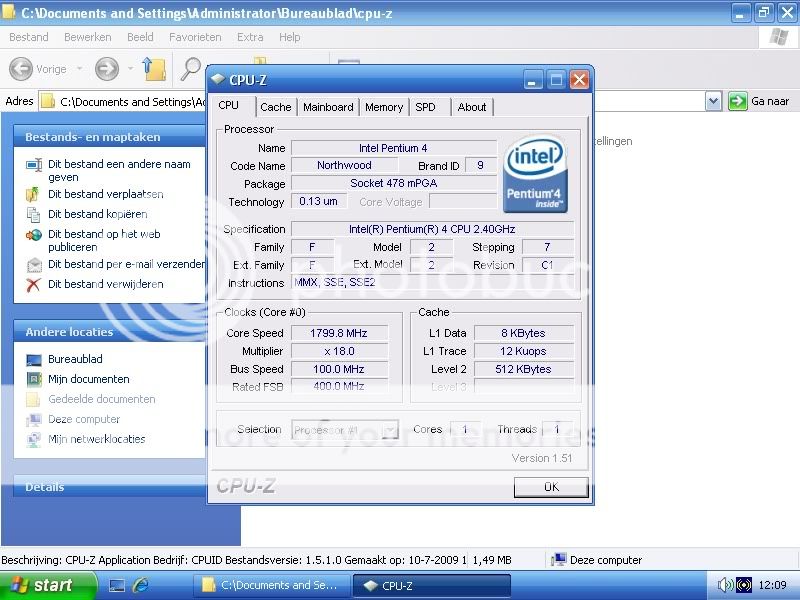Click Dit bestand per e-mail verzenden link
Viewport: 800px width, 600px height.
point(127,264)
